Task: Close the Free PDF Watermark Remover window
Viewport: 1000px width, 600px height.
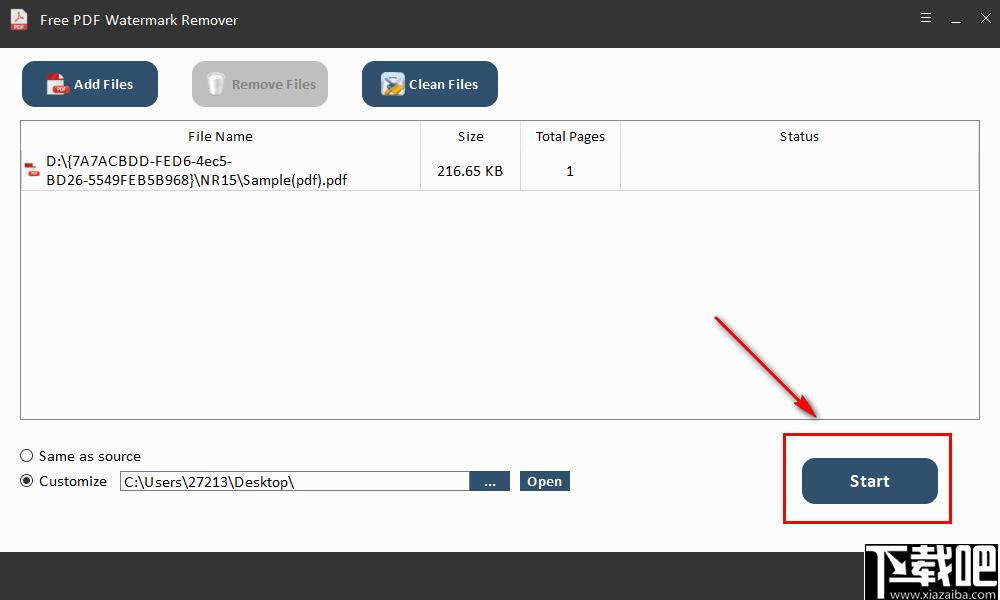Action: pyautogui.click(x=985, y=18)
